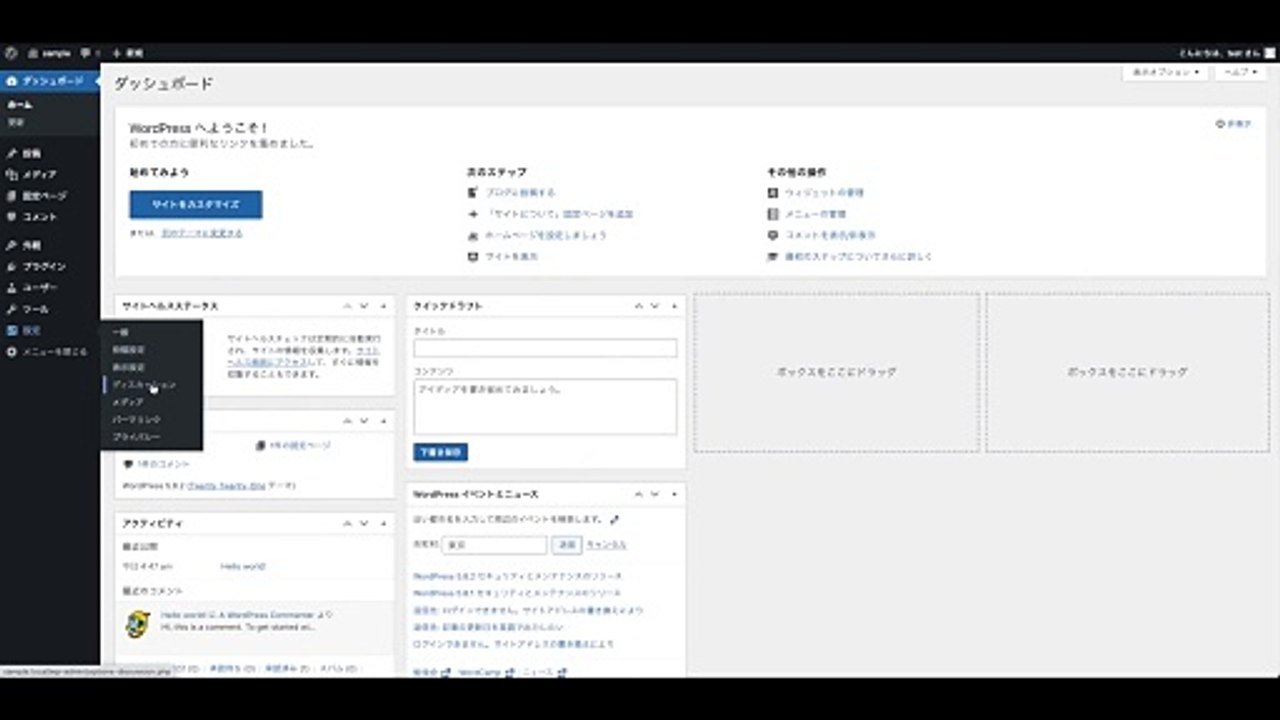The image size is (1280, 720).
Task: Focus the Quick Draft content textarea
Action: tap(545, 406)
